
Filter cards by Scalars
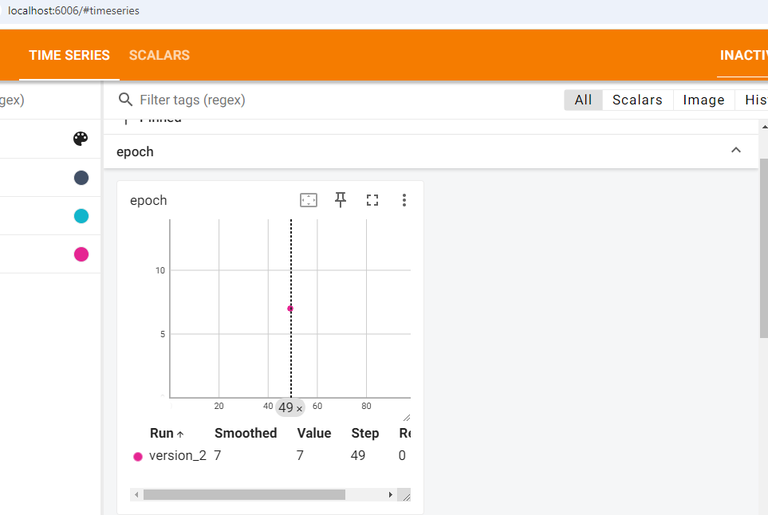click(x=637, y=100)
